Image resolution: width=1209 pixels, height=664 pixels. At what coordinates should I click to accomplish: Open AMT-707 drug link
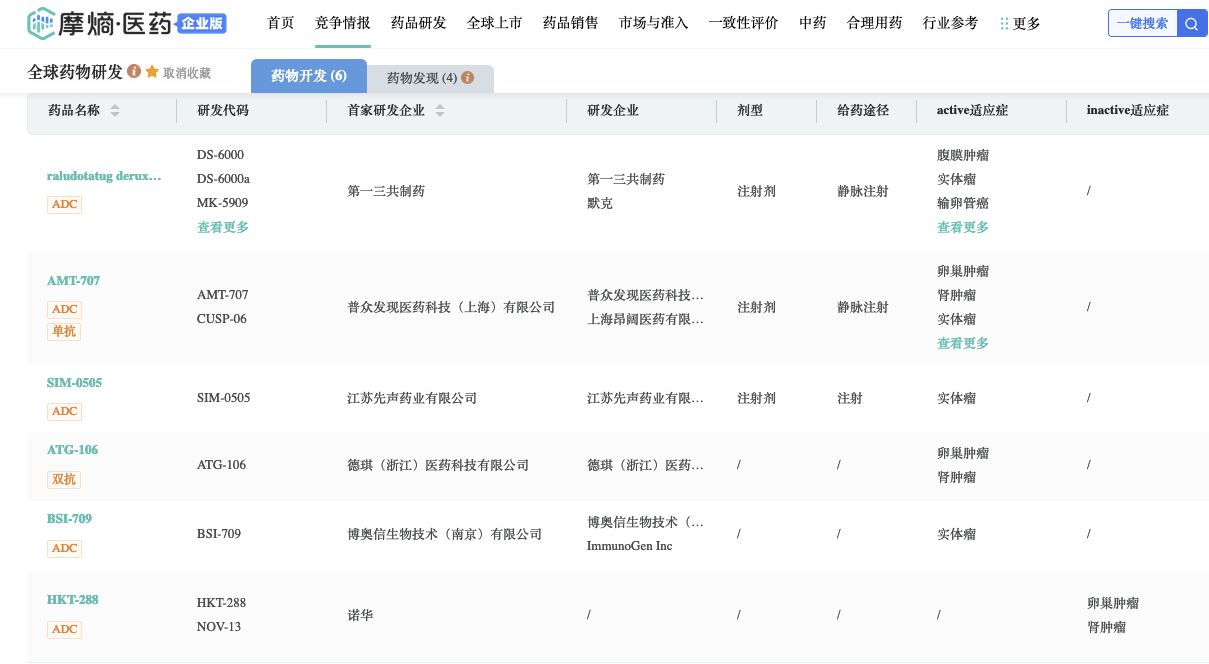74,281
